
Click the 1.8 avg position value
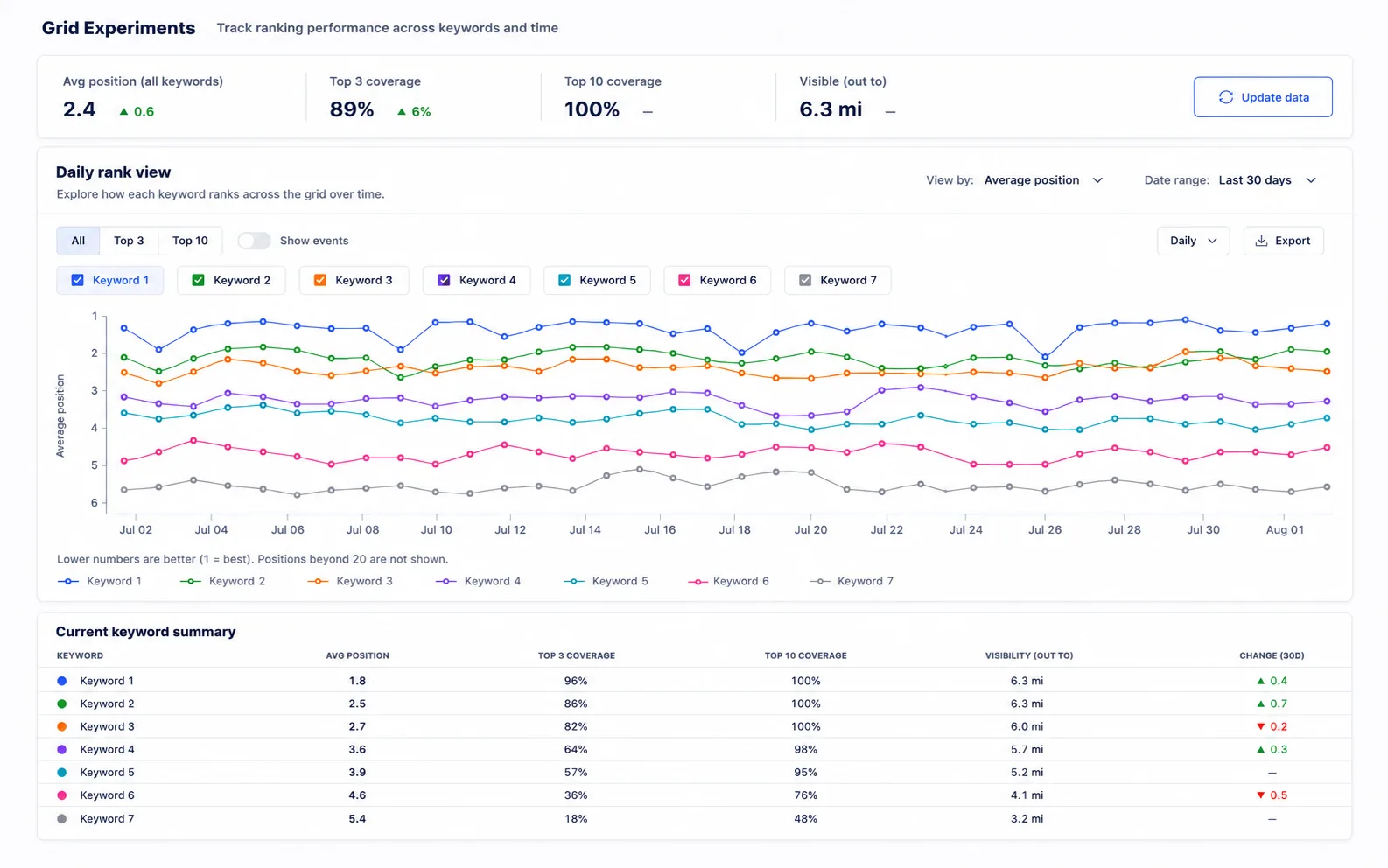[x=357, y=681]
